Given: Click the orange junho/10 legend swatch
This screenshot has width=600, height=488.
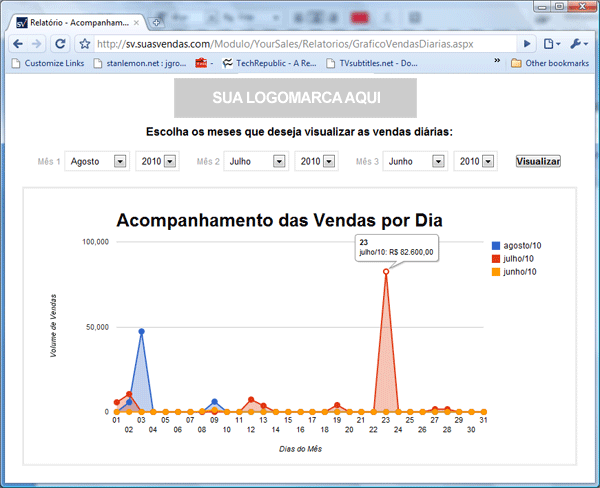Looking at the screenshot, I should pos(496,272).
